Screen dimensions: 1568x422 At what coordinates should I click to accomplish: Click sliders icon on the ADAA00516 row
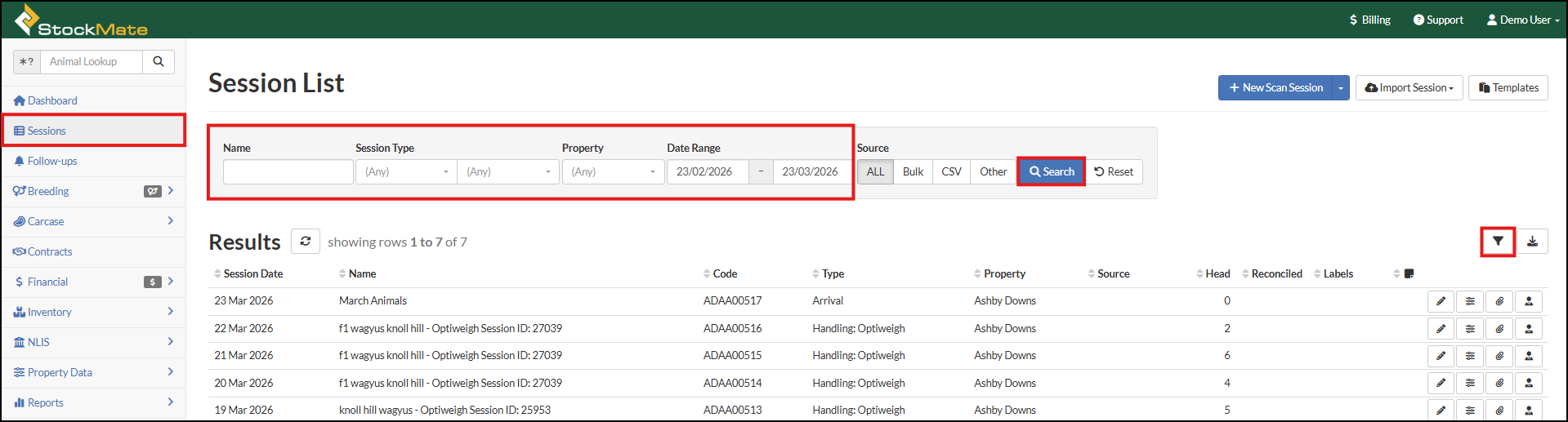pos(1470,329)
